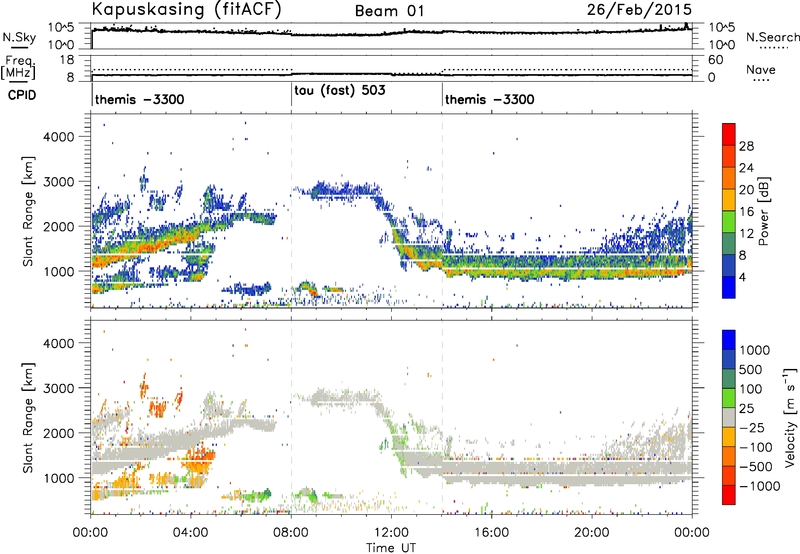Click the "tau (fast) 503" CPID label

click(340, 91)
